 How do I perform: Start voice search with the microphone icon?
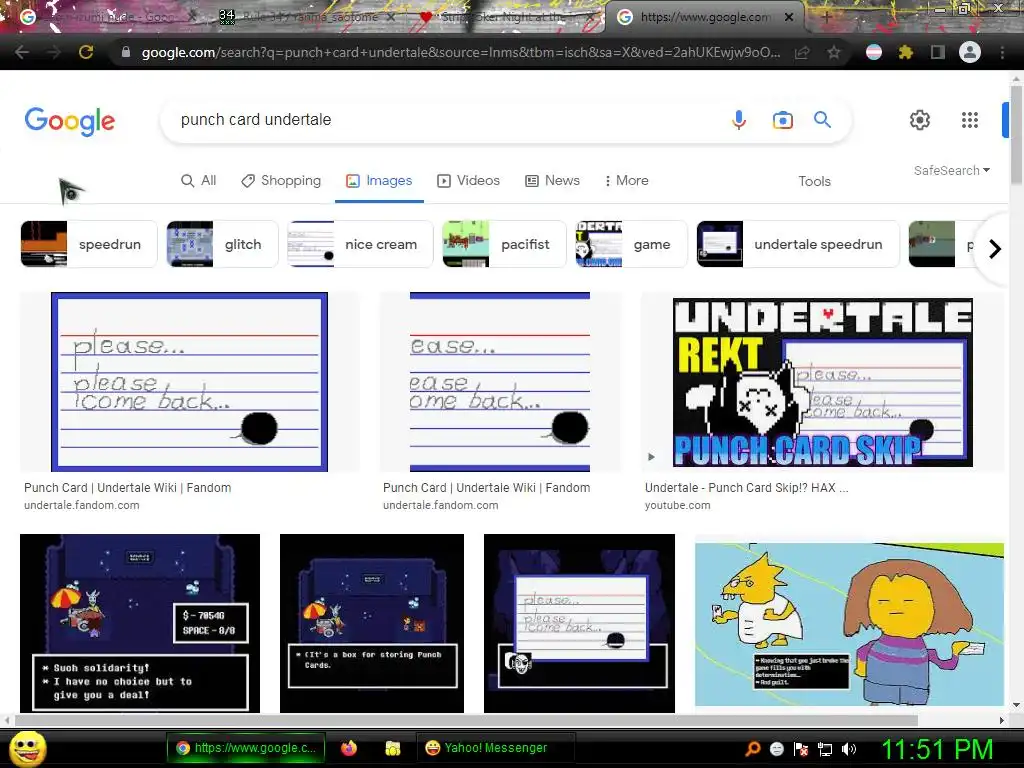(739, 120)
